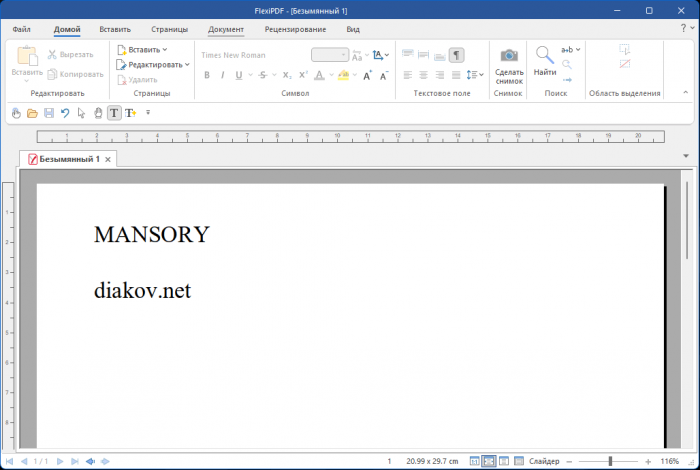Click the open folder icon in quick toolbar

pyautogui.click(x=32, y=113)
